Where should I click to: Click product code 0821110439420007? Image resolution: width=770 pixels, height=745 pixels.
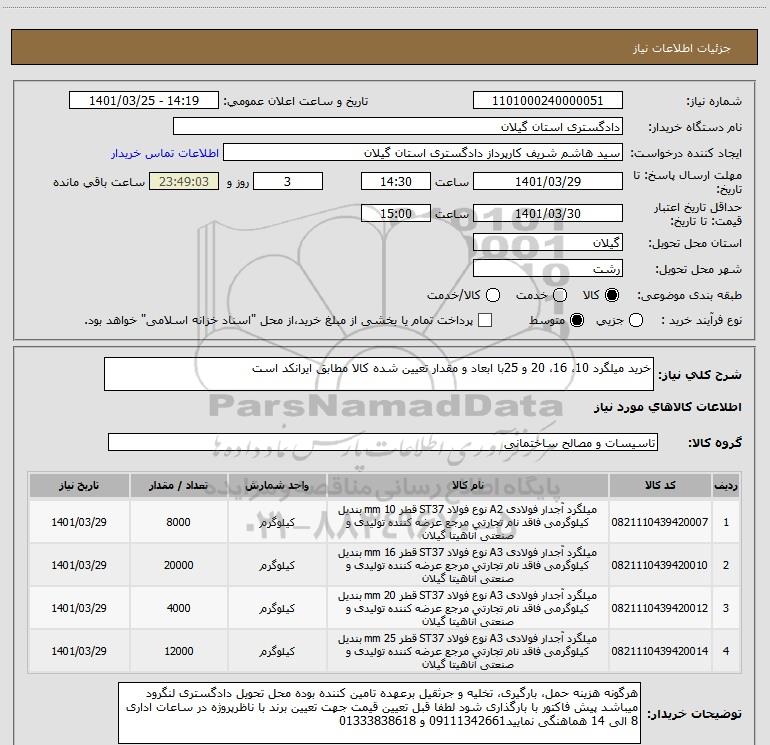pos(660,522)
